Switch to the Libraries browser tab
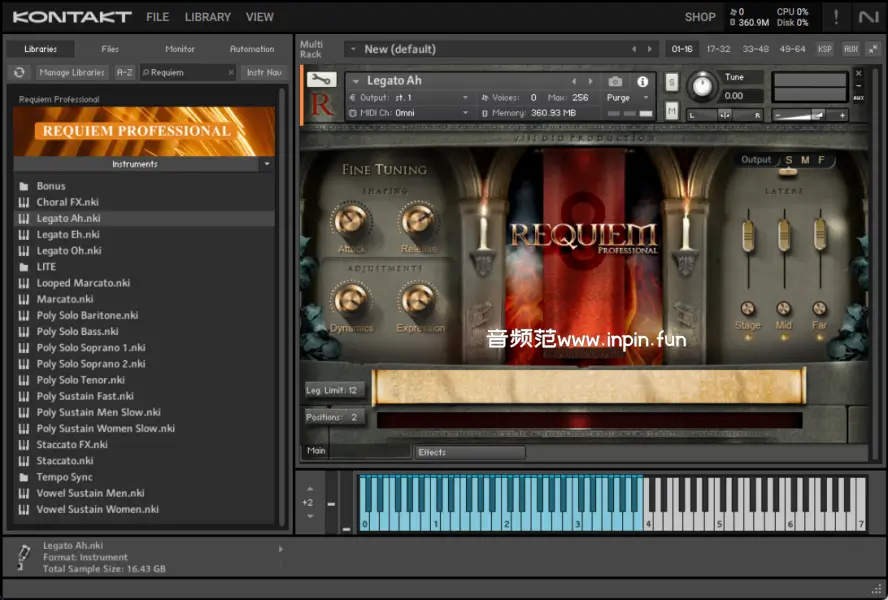888x600 pixels. (41, 49)
